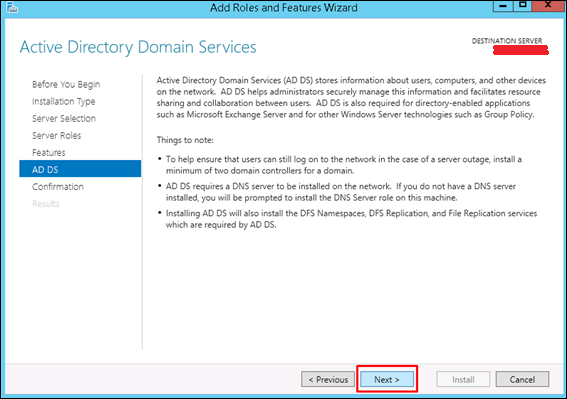567x399 pixels.
Task: Click the redacted destination server name
Action: [x=521, y=50]
